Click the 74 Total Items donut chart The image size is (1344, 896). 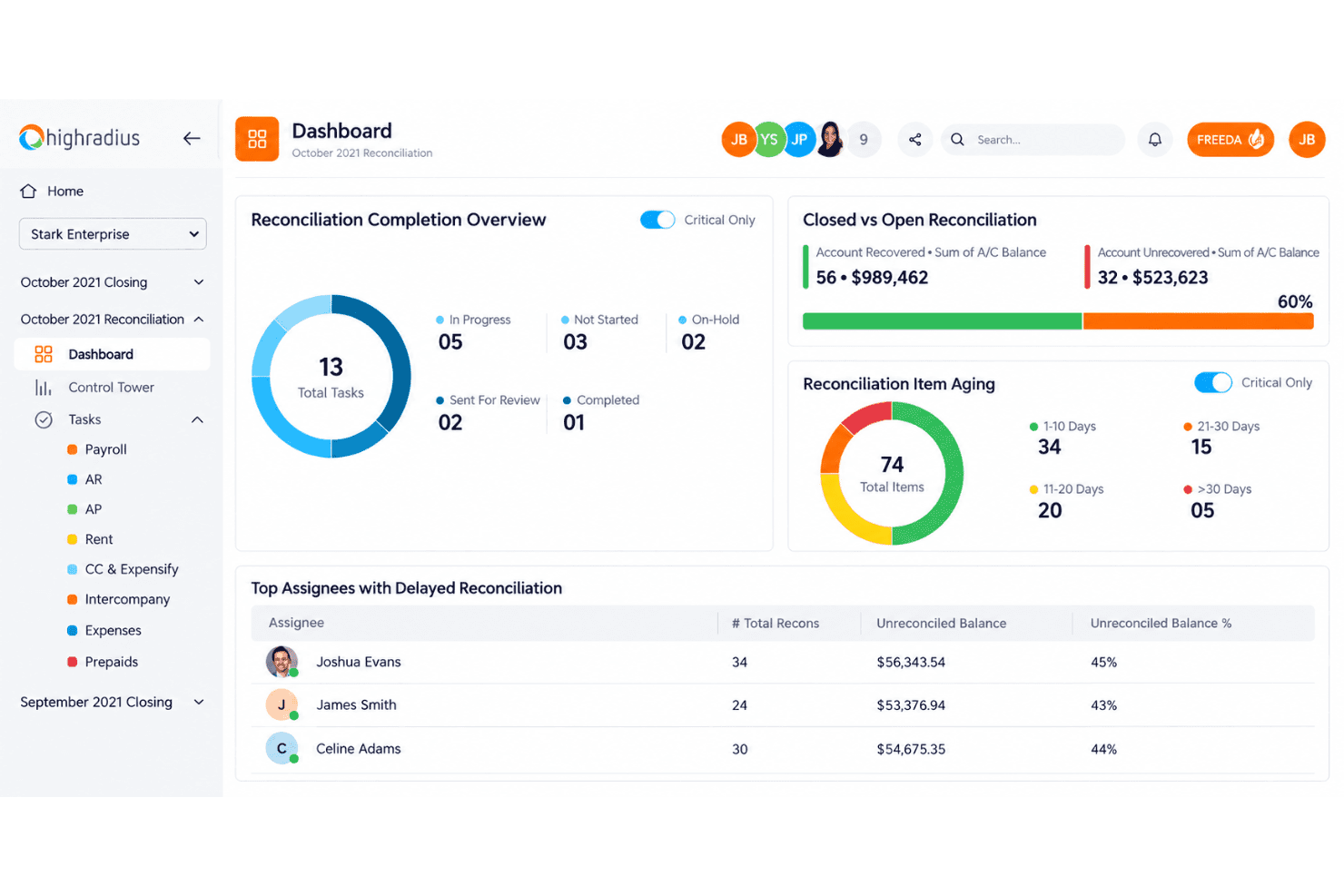tap(892, 473)
